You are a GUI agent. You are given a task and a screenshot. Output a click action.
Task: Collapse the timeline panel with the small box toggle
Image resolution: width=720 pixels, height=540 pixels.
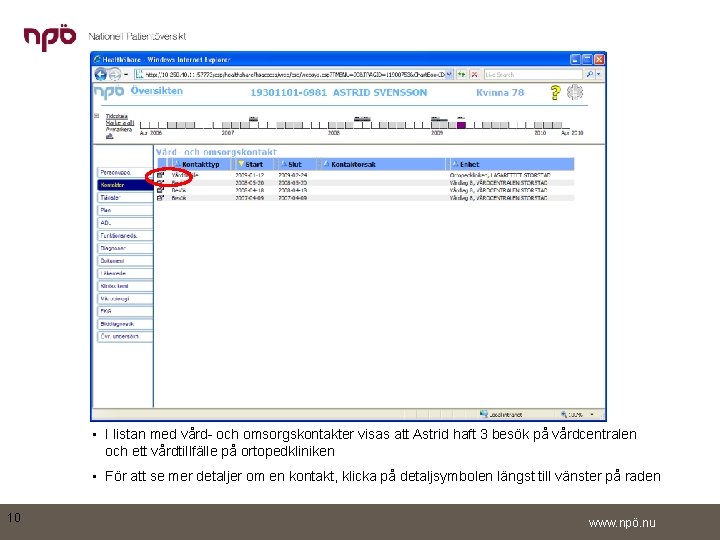coord(96,116)
